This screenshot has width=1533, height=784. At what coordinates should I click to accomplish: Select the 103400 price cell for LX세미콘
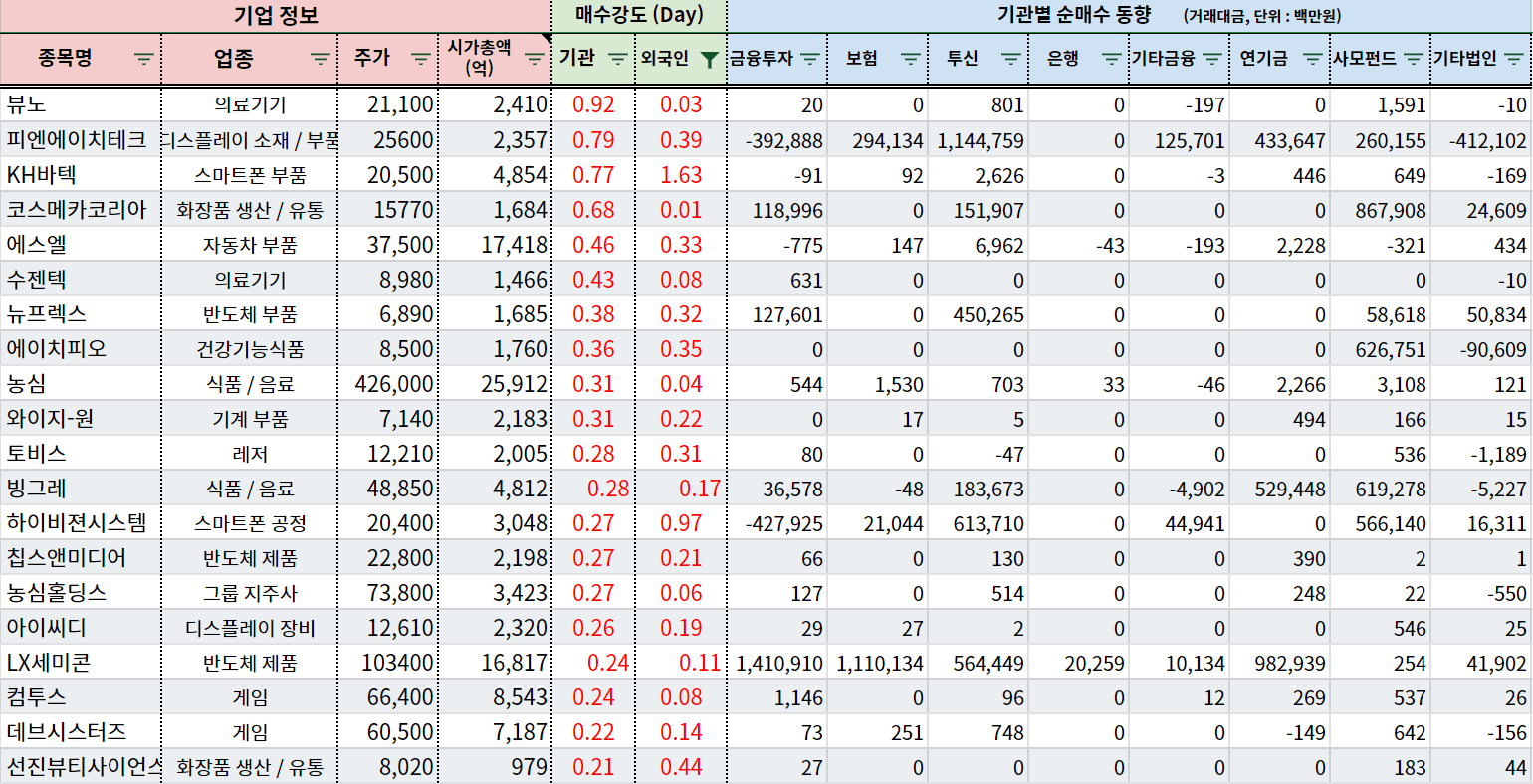tap(388, 663)
